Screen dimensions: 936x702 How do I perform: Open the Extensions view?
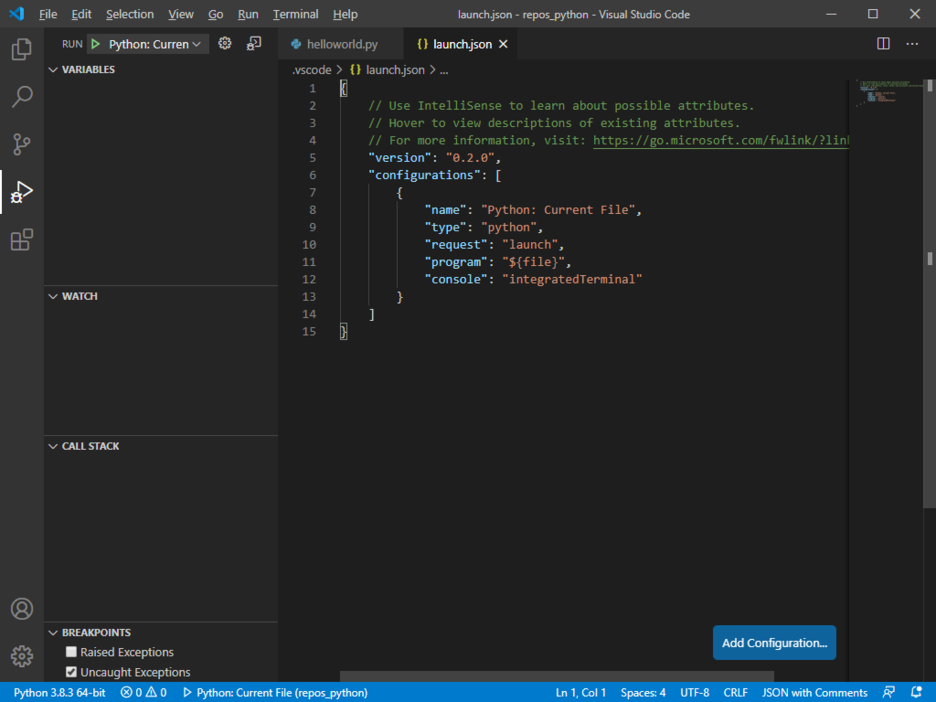tap(21, 239)
